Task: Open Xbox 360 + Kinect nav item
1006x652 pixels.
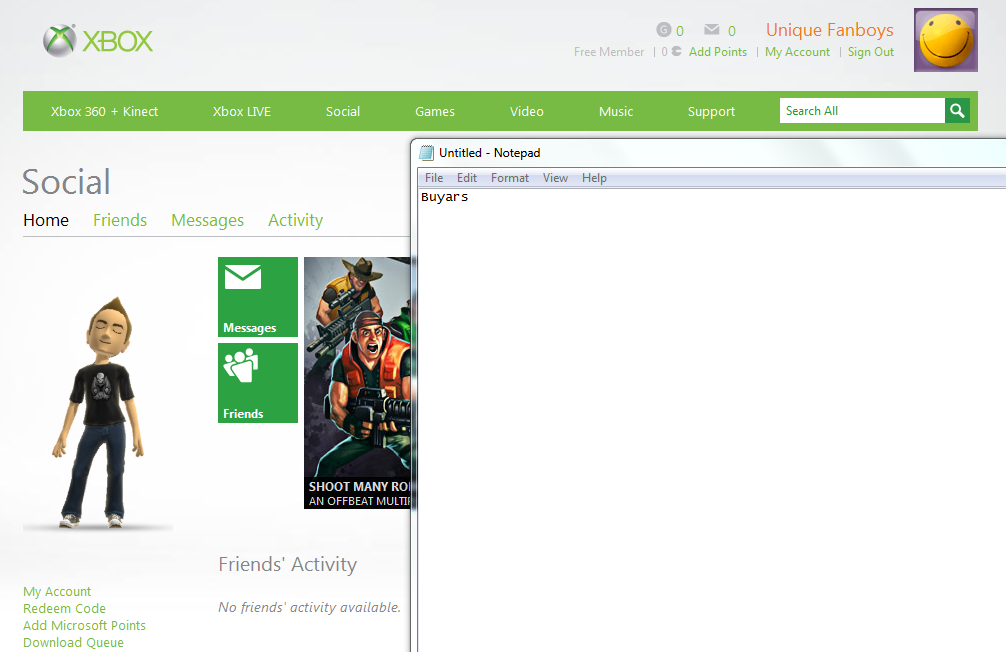Action: coord(105,112)
